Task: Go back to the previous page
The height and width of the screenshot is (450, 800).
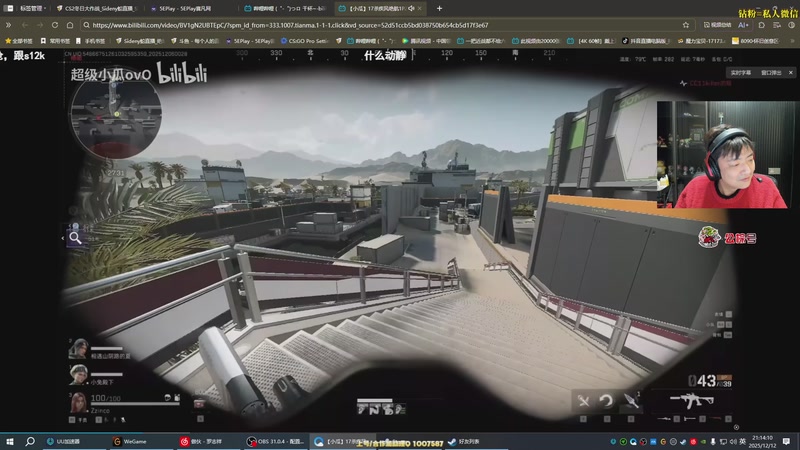Action: 24,25
